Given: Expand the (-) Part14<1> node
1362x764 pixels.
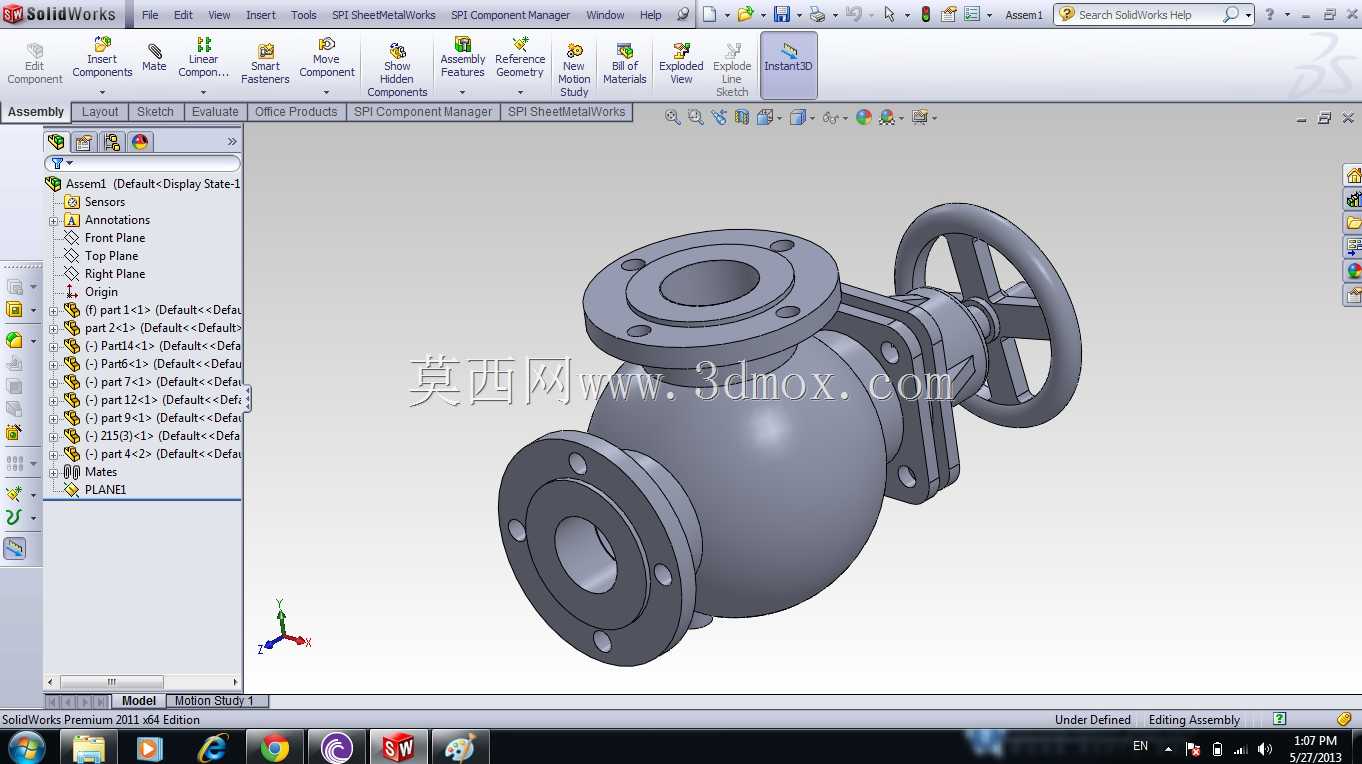Looking at the screenshot, I should pos(54,346).
